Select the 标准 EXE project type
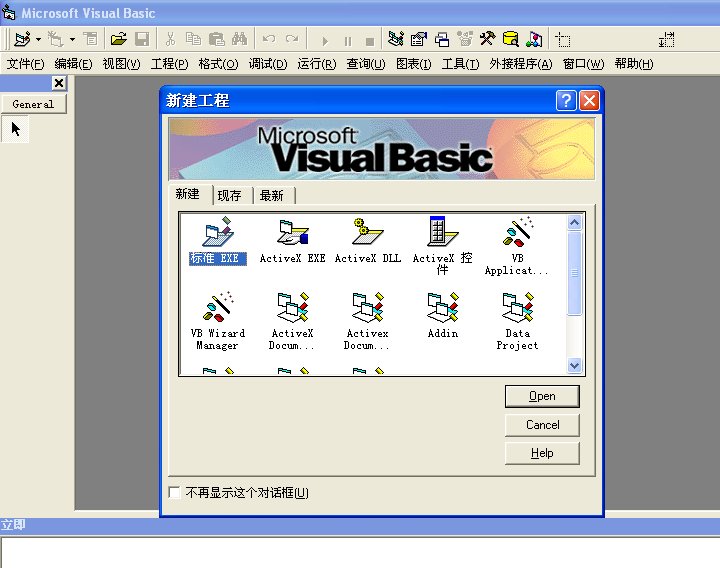Screen dimensions: 720x568 click(218, 241)
